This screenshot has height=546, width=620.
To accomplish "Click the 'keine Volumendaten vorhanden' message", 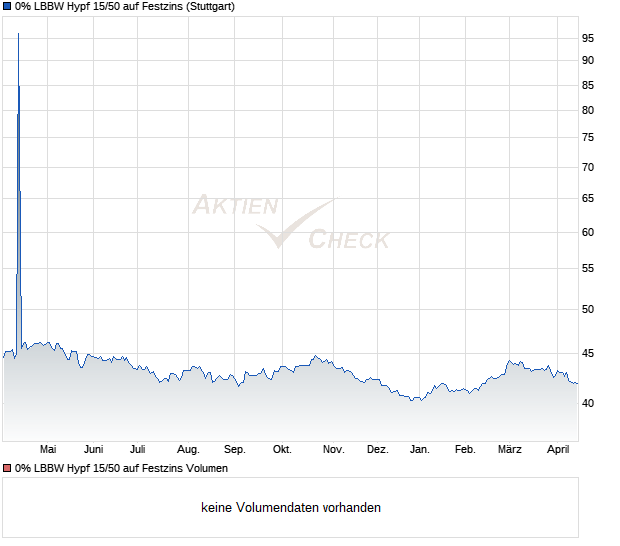I will (290, 507).
